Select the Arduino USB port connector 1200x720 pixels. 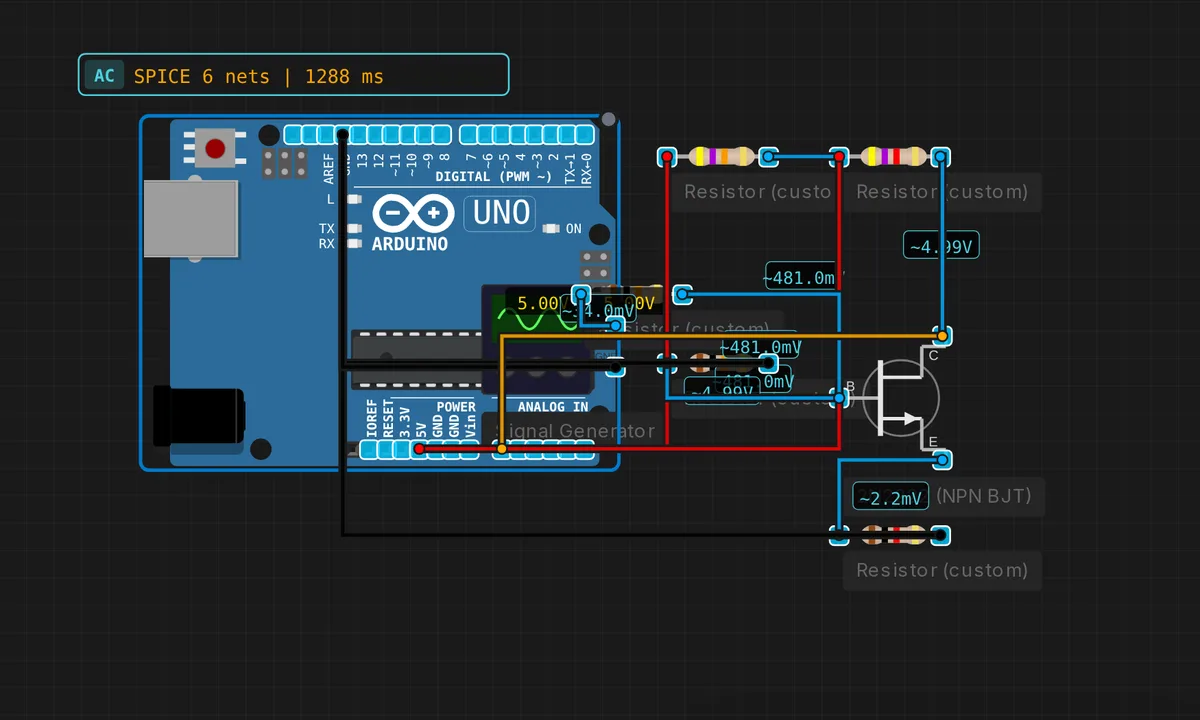tap(190, 218)
